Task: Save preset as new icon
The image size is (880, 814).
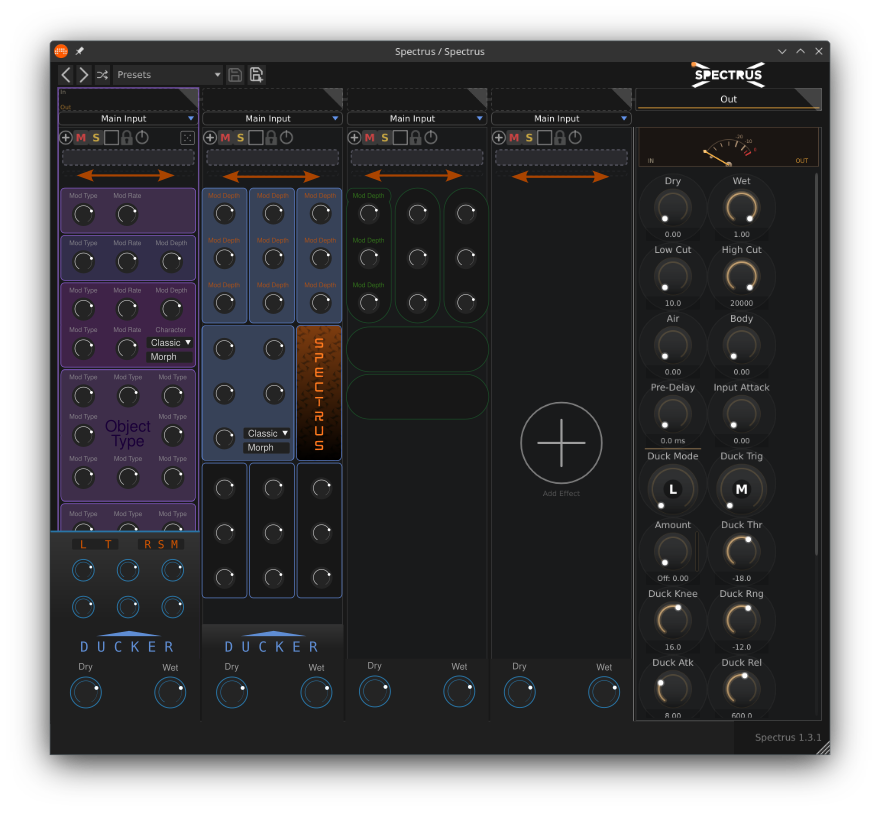Action: click(256, 75)
